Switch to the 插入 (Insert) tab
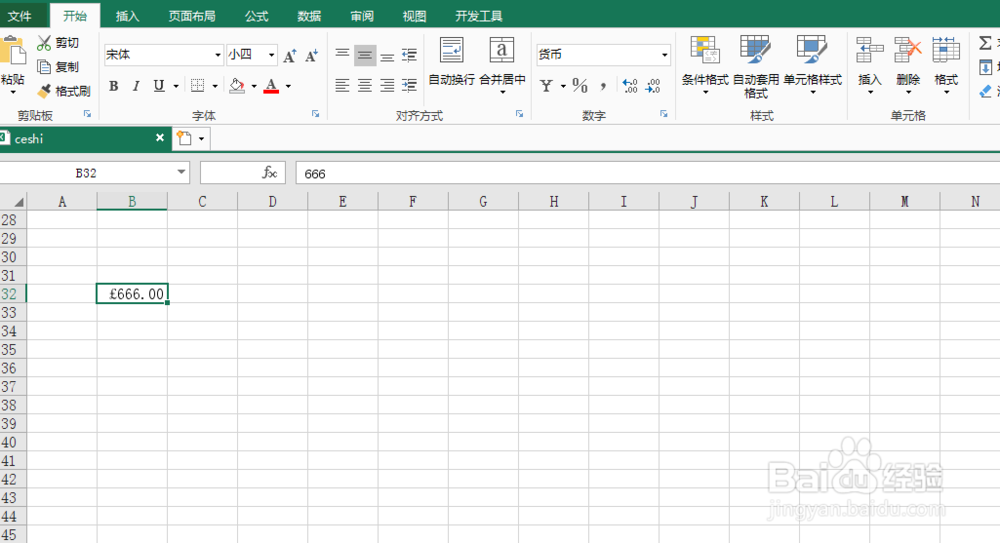Image resolution: width=1000 pixels, height=543 pixels. [x=128, y=16]
